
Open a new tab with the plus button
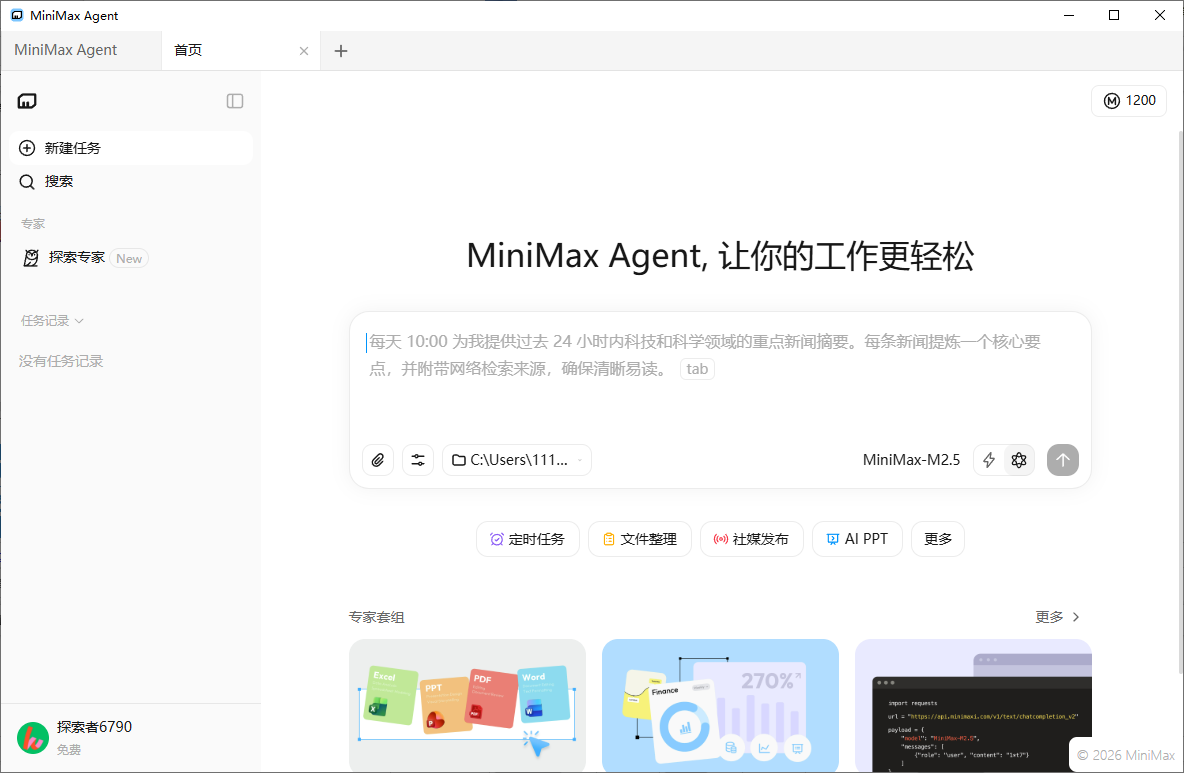341,50
